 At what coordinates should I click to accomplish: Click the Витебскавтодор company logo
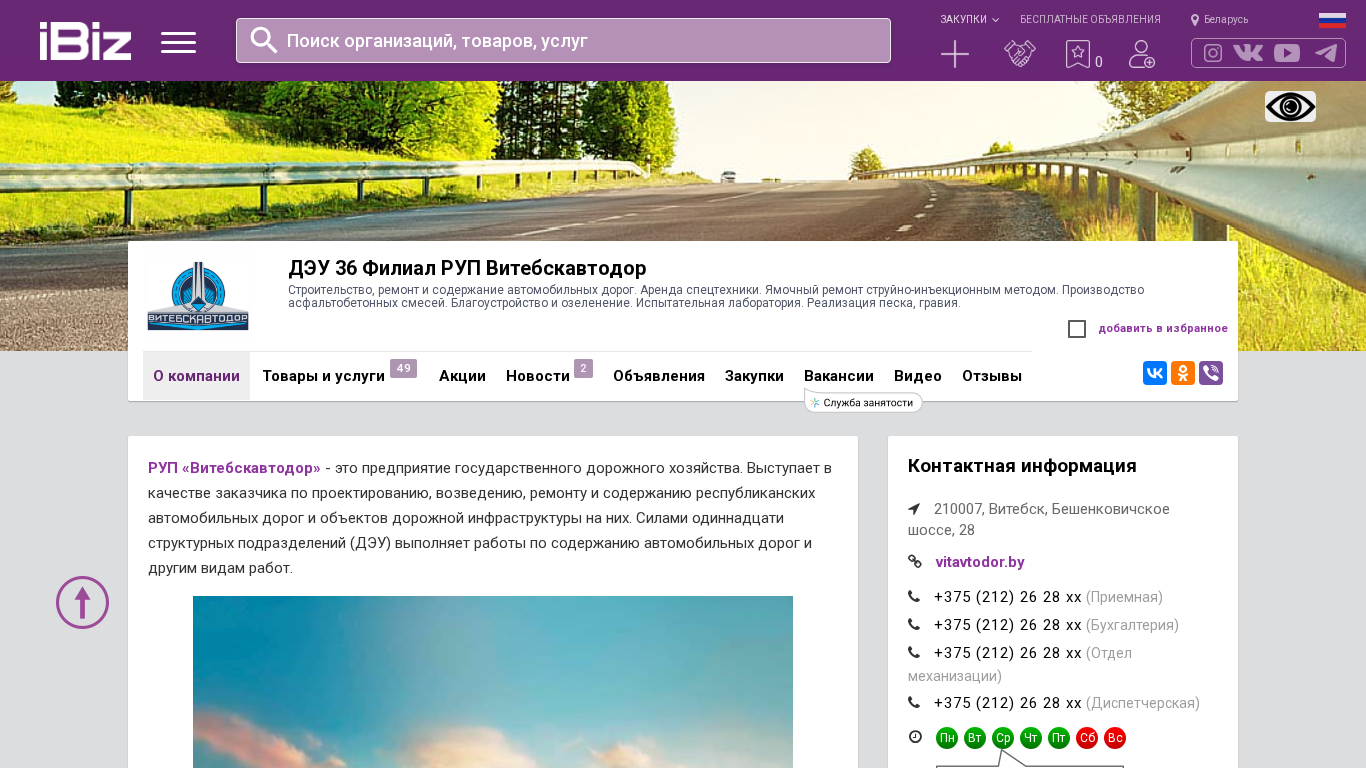pyautogui.click(x=198, y=296)
